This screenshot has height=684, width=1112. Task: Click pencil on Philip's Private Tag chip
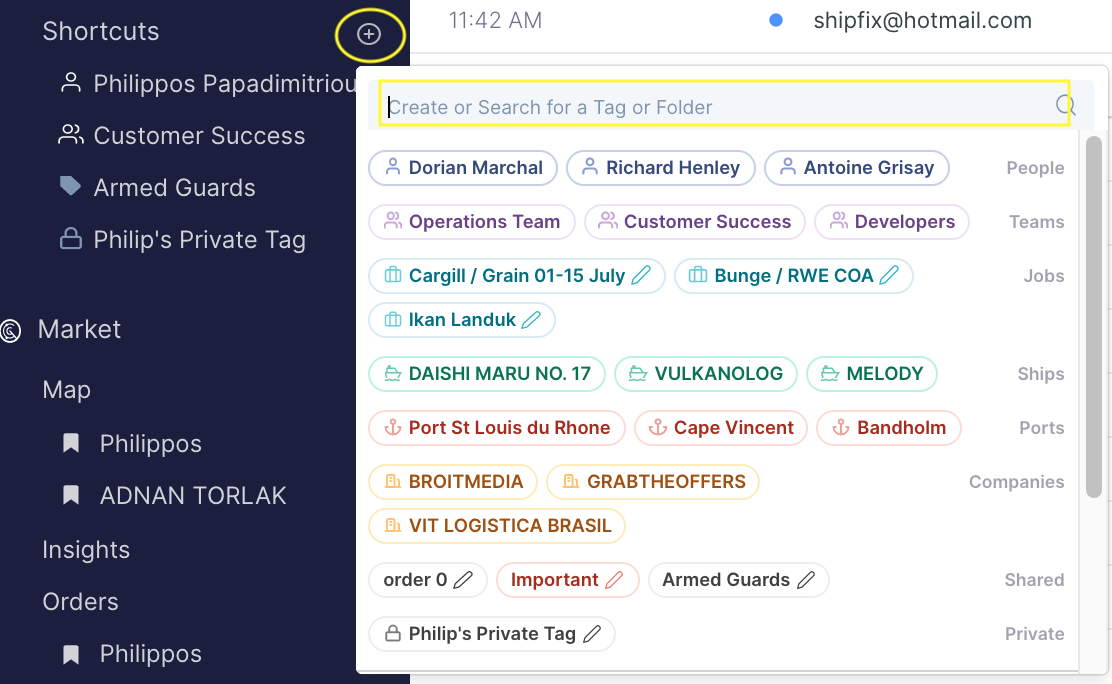point(592,634)
